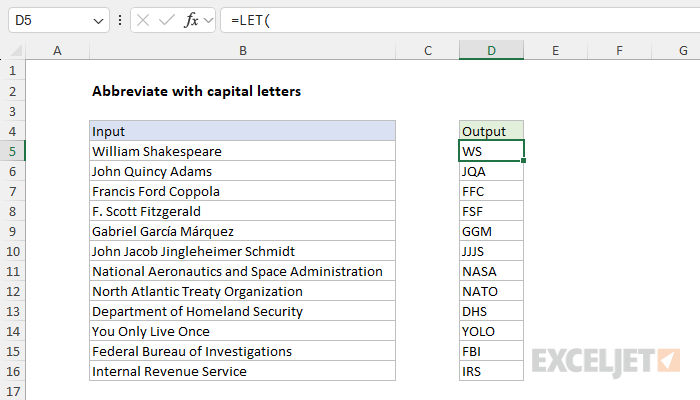Click output cell 'DHS'

pyautogui.click(x=491, y=311)
